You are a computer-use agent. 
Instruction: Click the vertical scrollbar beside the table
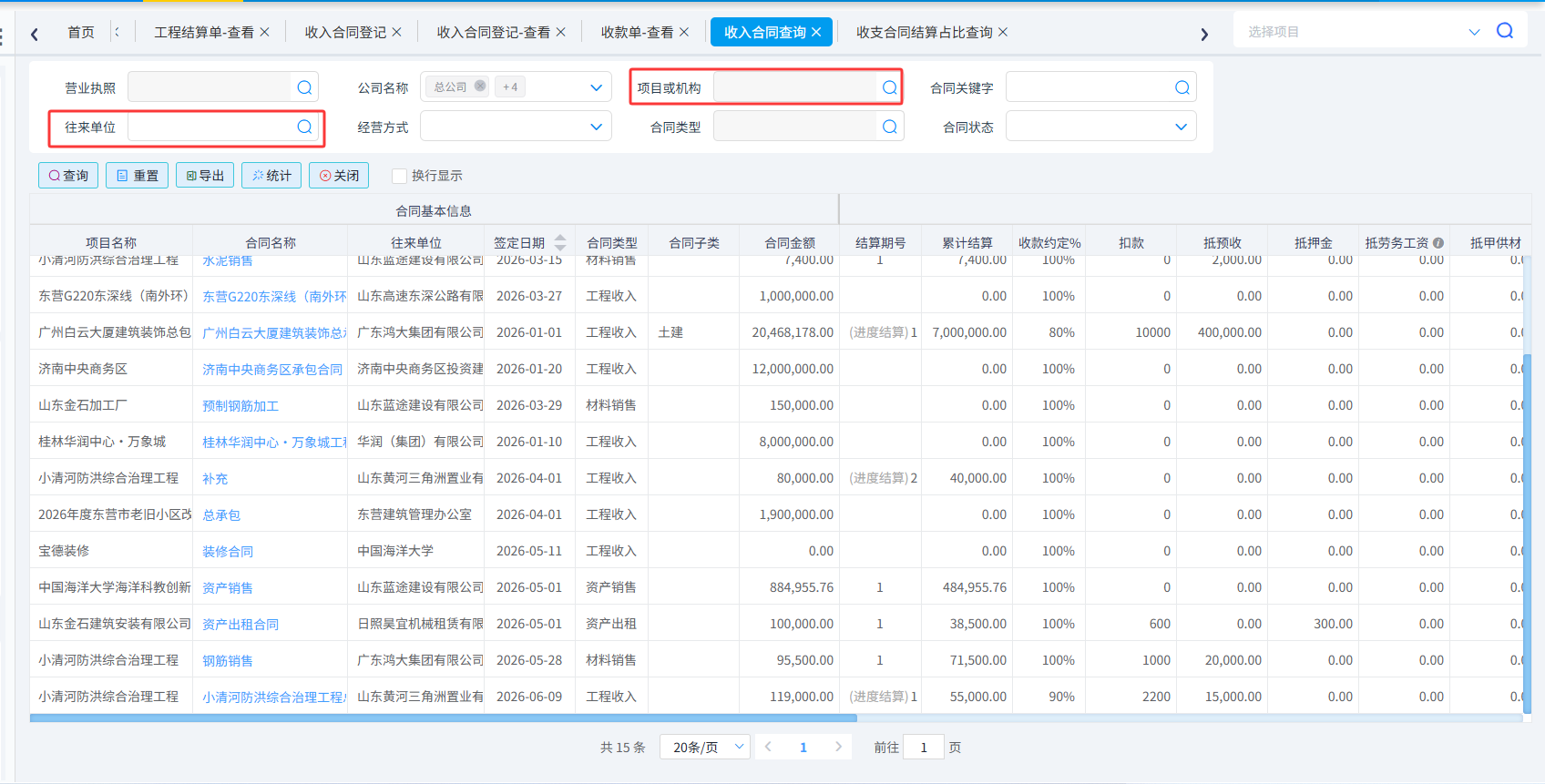coord(1527,533)
